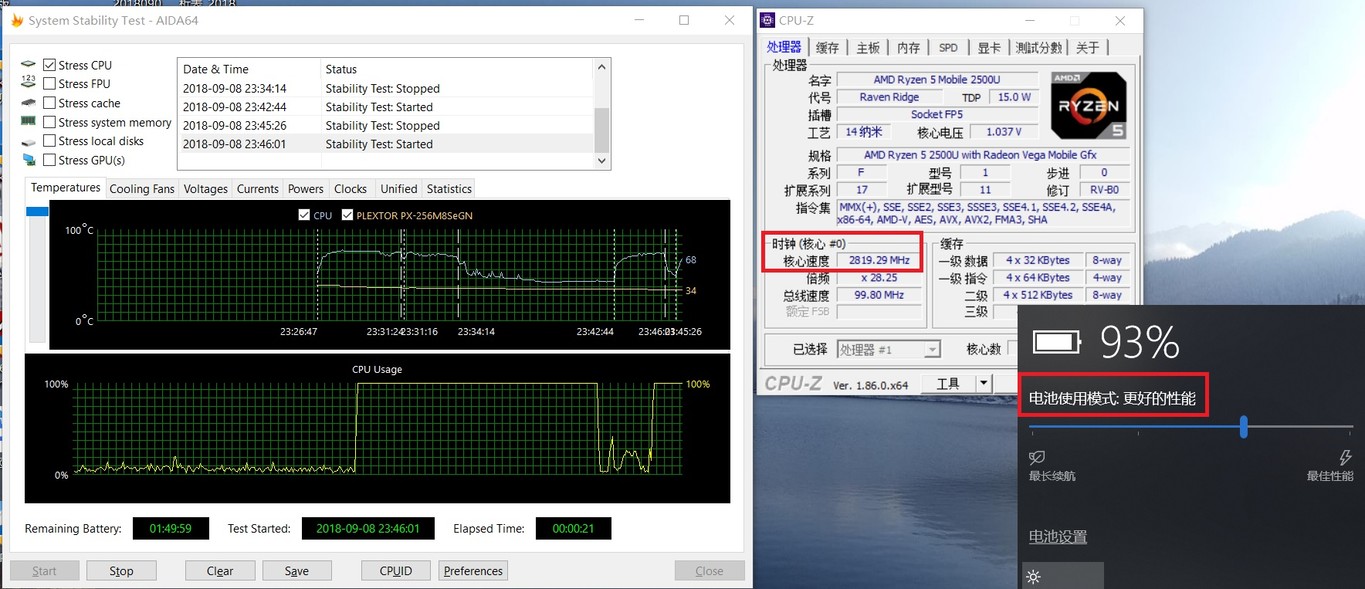This screenshot has height=589, width=1365.
Task: Click the brightness sun icon tile
Action: point(1034,577)
